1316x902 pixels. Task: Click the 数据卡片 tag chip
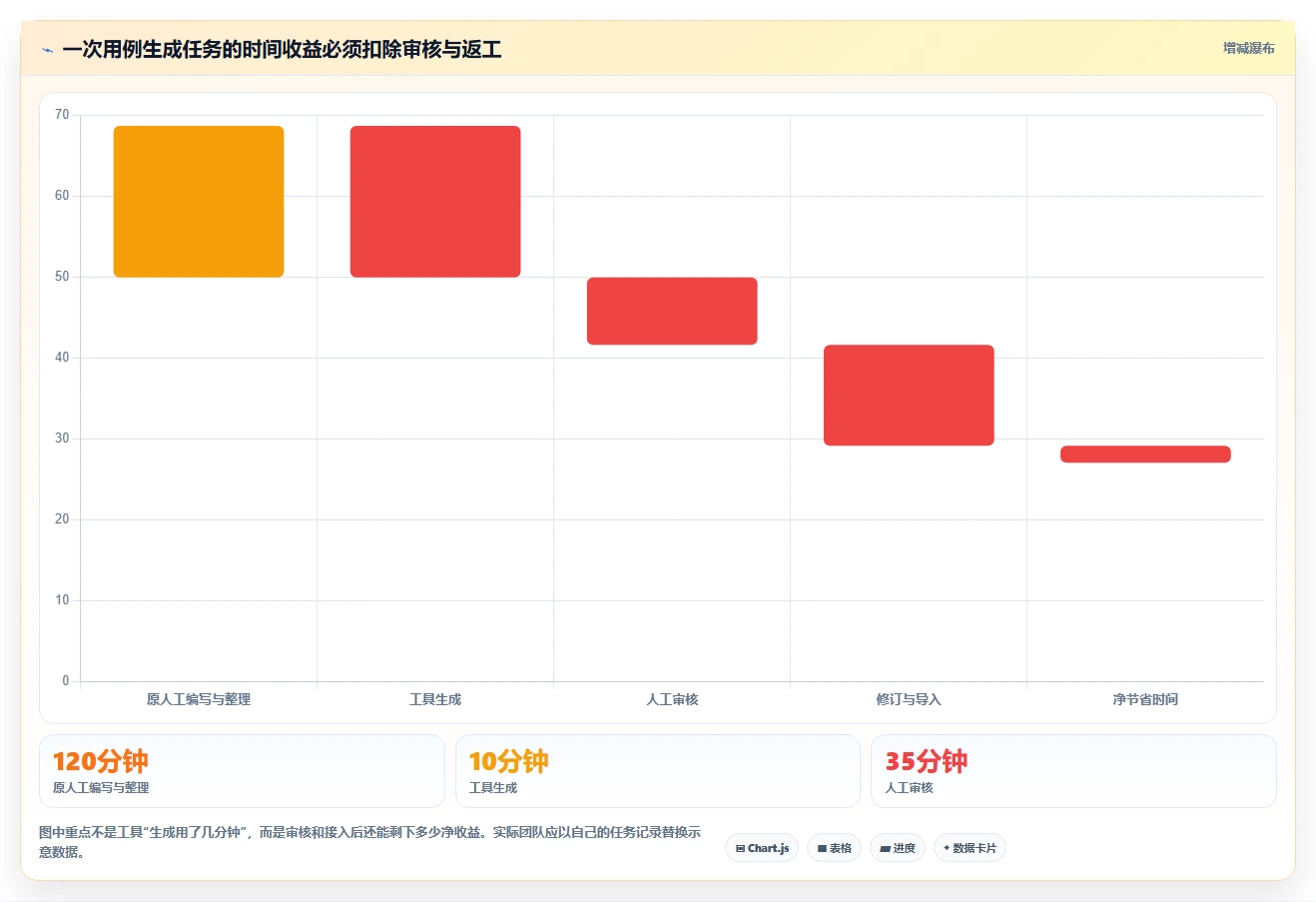click(970, 848)
